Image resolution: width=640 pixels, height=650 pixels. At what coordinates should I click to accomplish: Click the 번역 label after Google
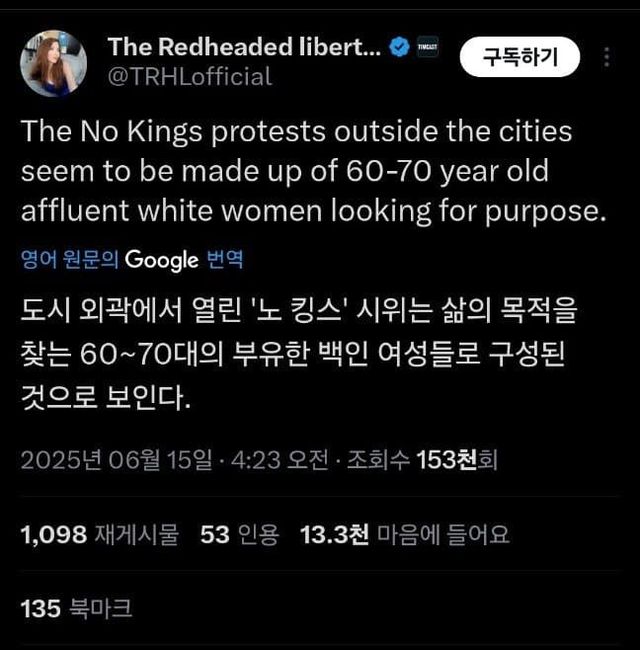(224, 261)
